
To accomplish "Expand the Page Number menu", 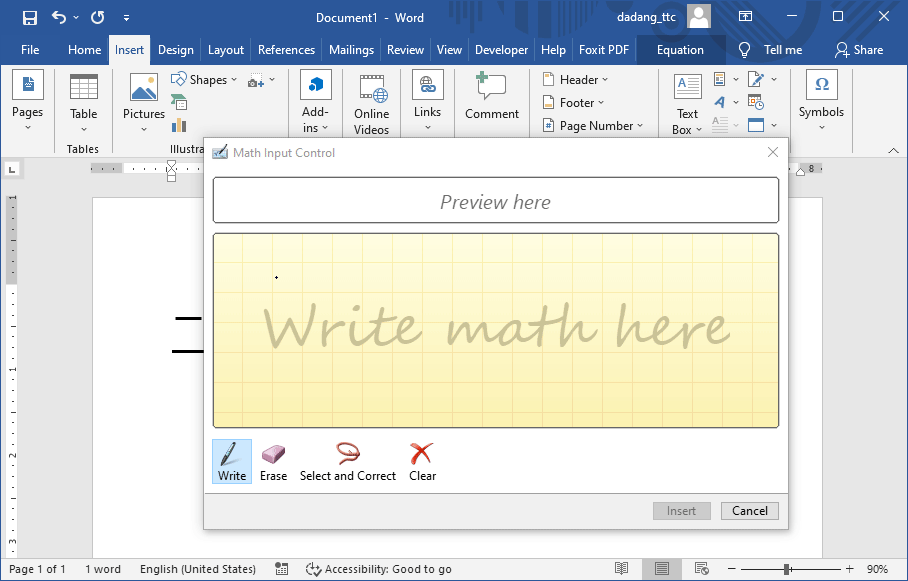I will (x=594, y=125).
